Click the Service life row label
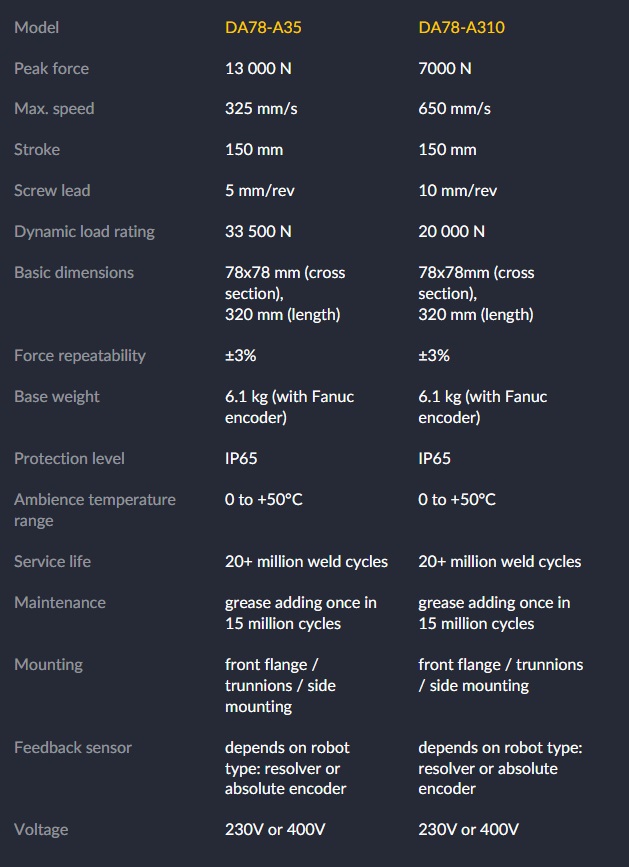This screenshot has width=629, height=867. (52, 561)
